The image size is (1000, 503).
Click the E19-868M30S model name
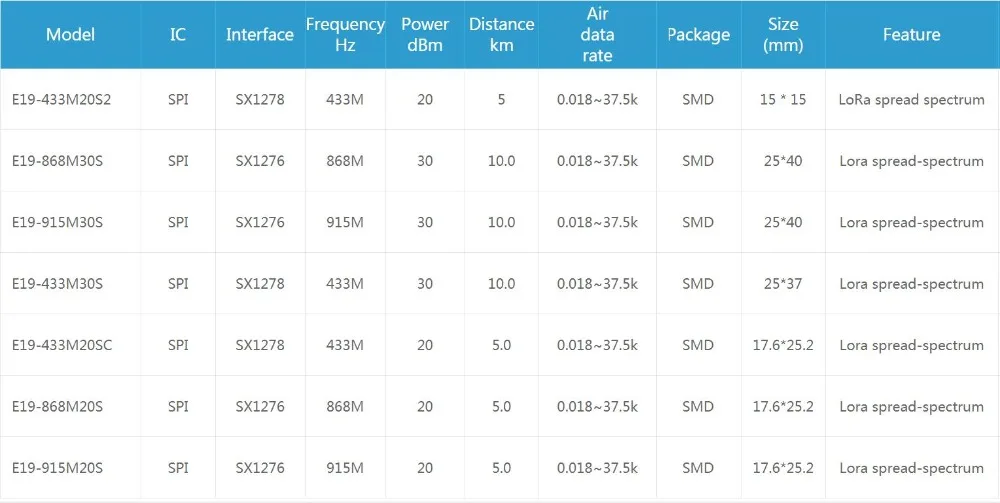[x=57, y=161]
